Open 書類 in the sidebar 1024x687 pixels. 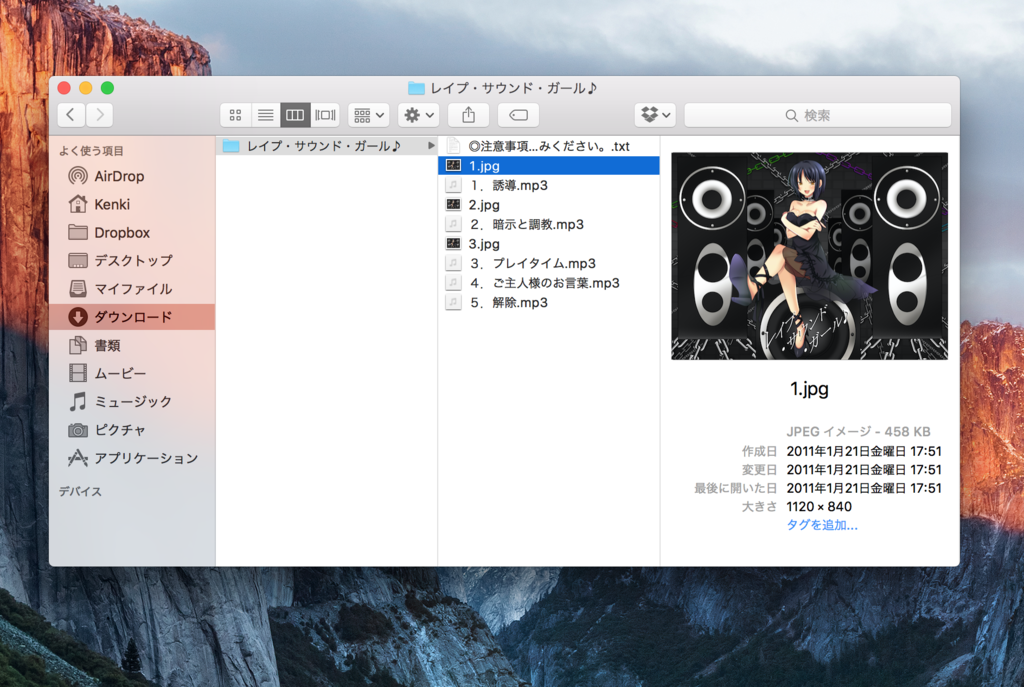[x=131, y=345]
